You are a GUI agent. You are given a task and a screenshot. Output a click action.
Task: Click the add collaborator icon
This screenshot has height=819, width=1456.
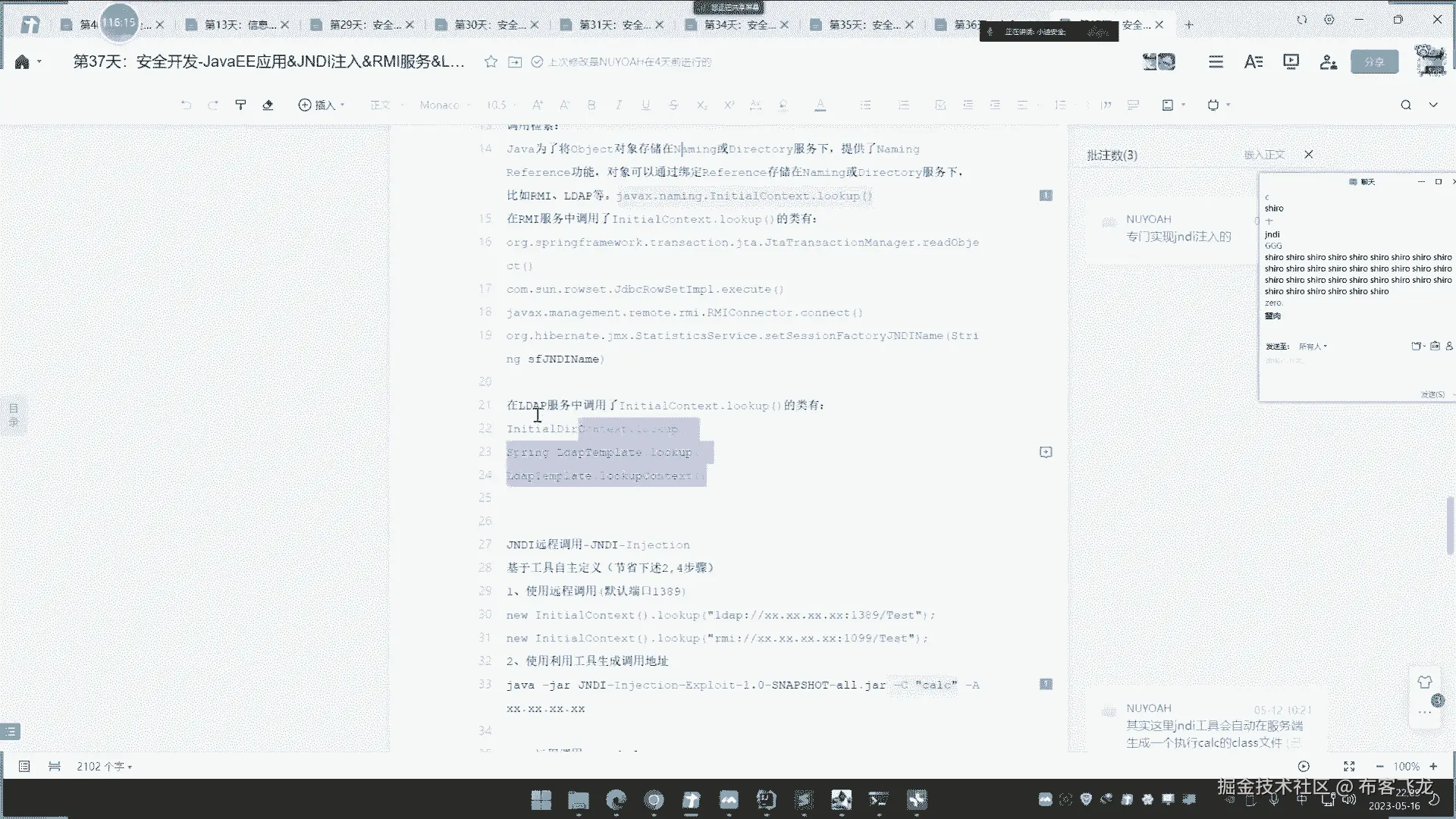pyautogui.click(x=1328, y=61)
